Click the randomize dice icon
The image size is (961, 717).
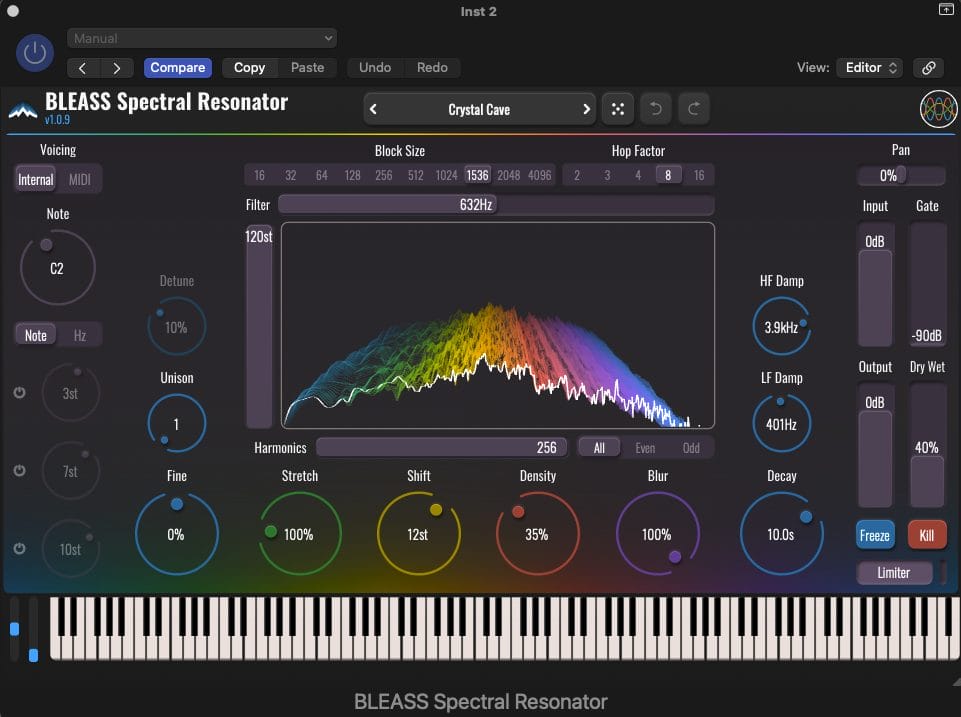[x=617, y=109]
